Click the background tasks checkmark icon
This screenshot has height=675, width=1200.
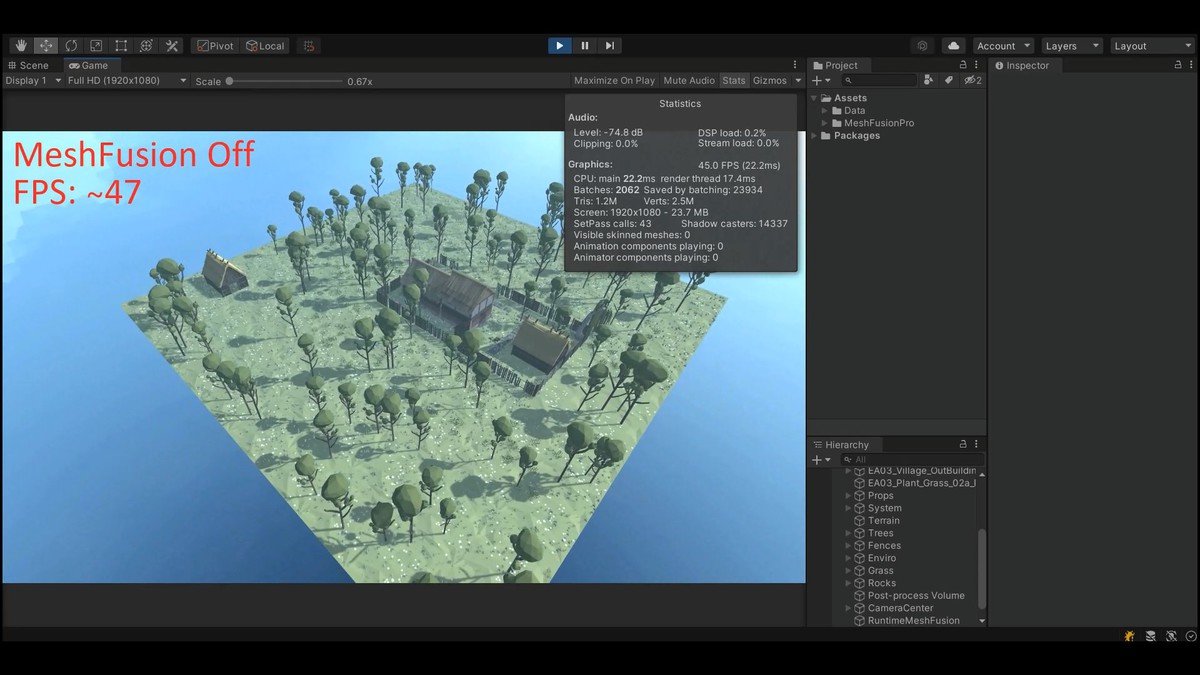pos(1191,636)
